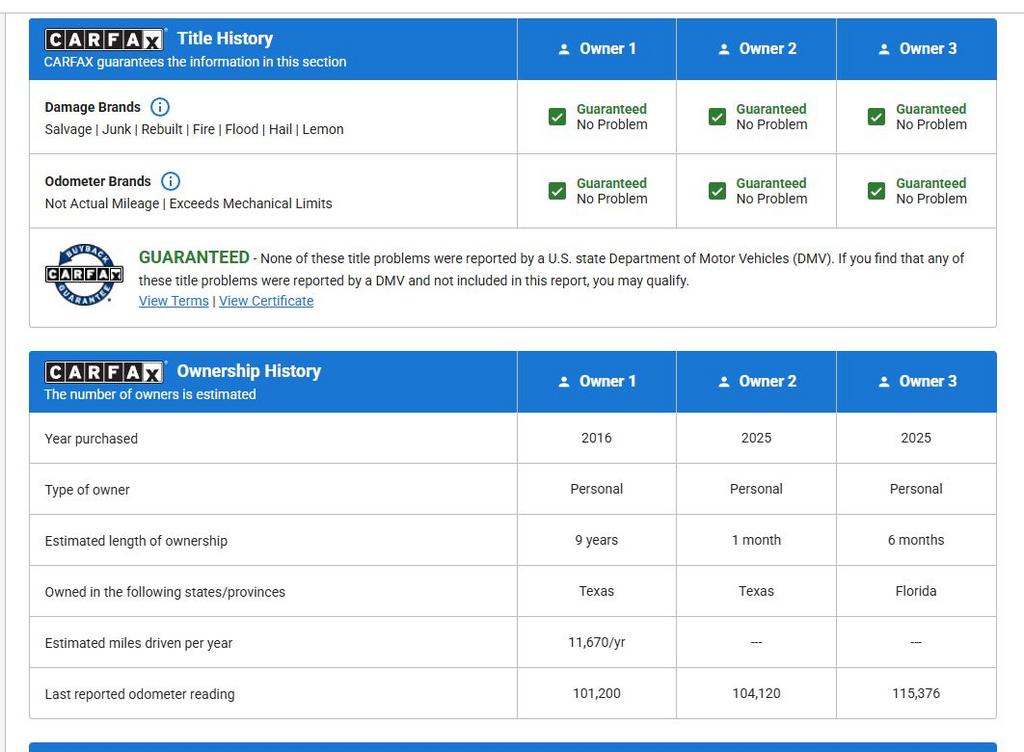Screen dimensions: 1024x752
Task: Click the 9 years ownership value
Action: pyautogui.click(x=596, y=540)
